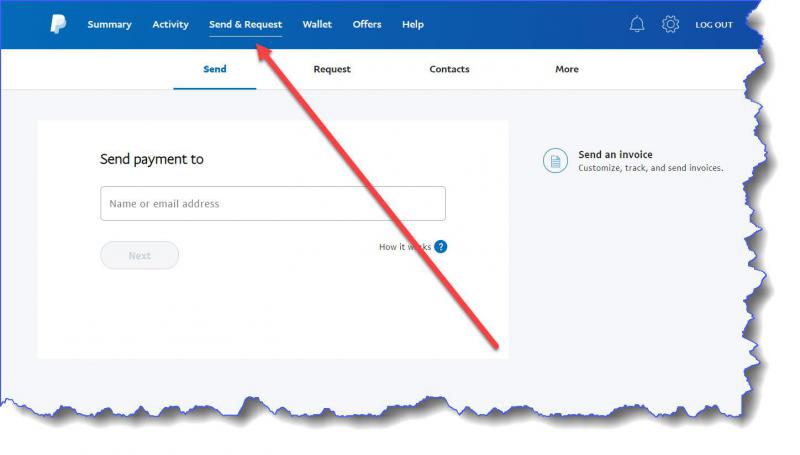Select Send & Request in top navigation
Image resolution: width=800 pixels, height=455 pixels.
245,25
